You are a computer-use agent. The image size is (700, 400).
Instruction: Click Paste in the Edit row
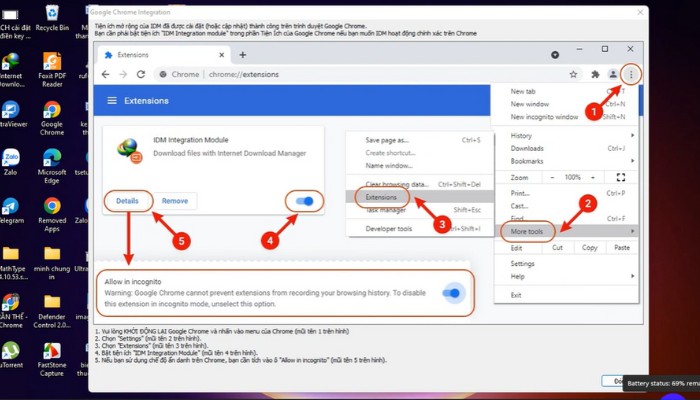click(622, 247)
